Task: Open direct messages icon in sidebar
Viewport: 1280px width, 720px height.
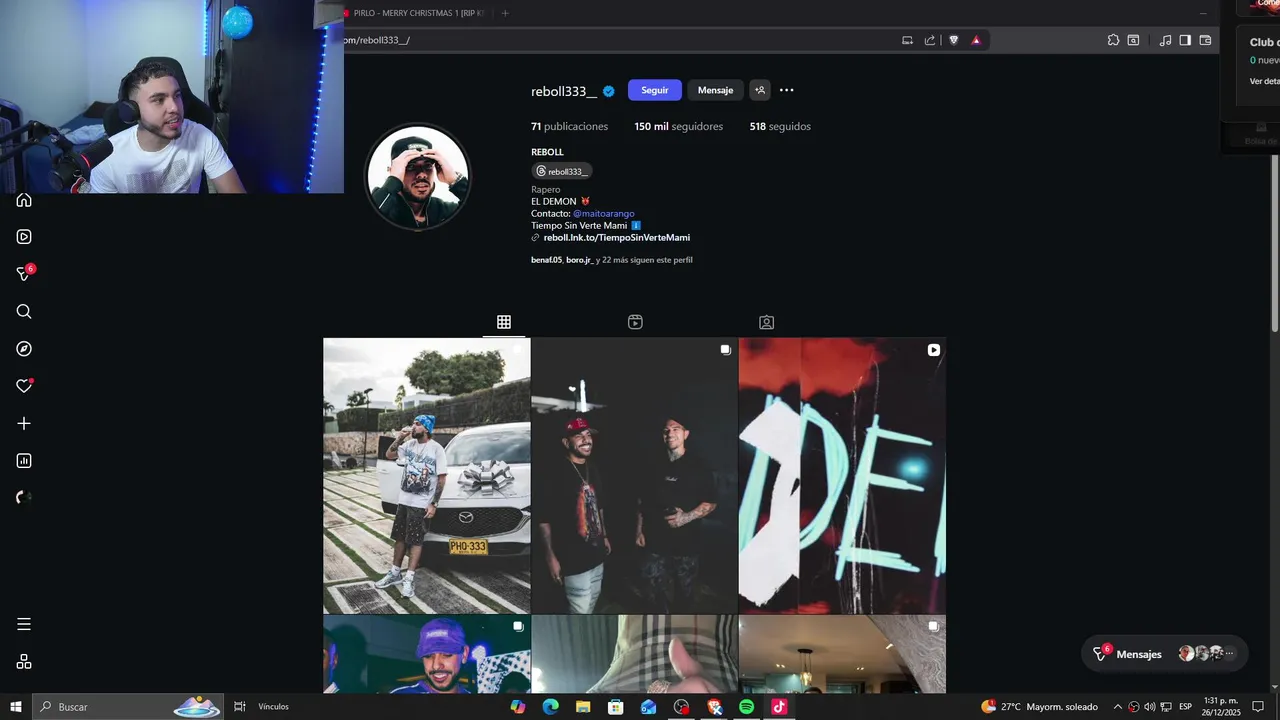Action: (25, 273)
